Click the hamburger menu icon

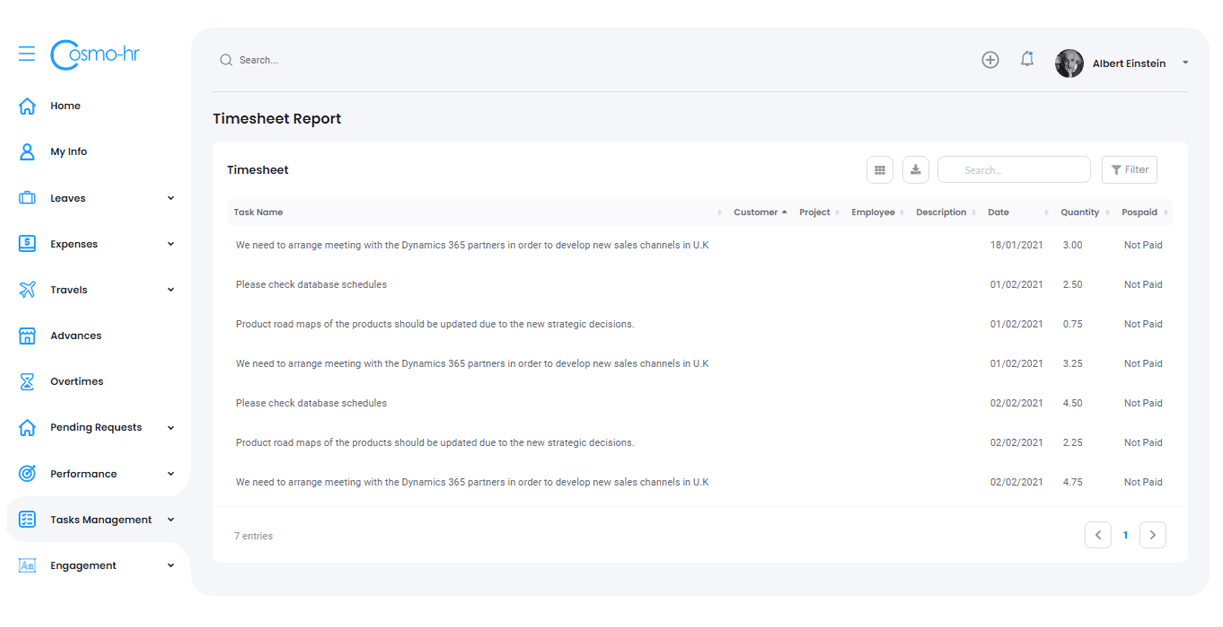[27, 54]
